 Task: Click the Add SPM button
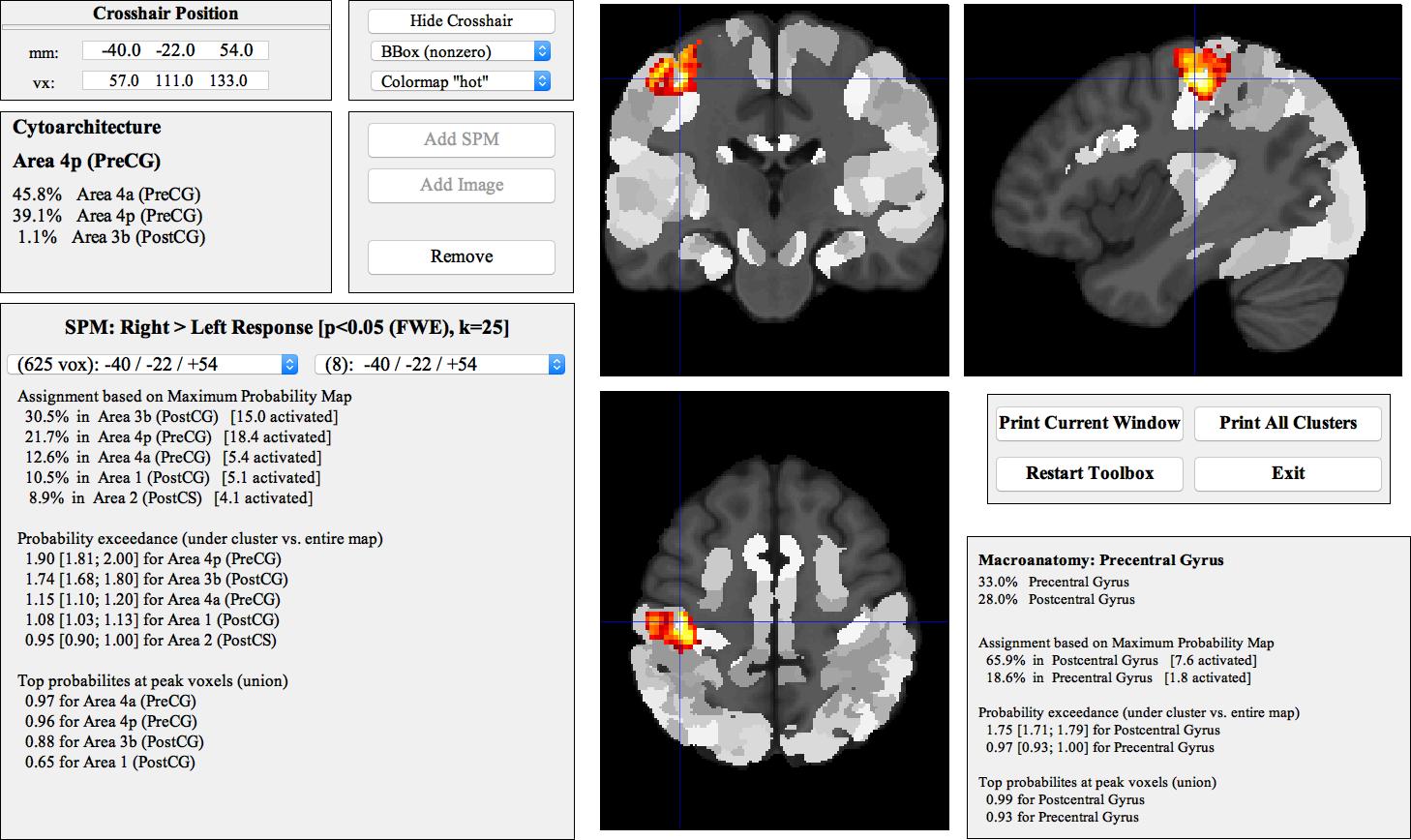coord(461,139)
